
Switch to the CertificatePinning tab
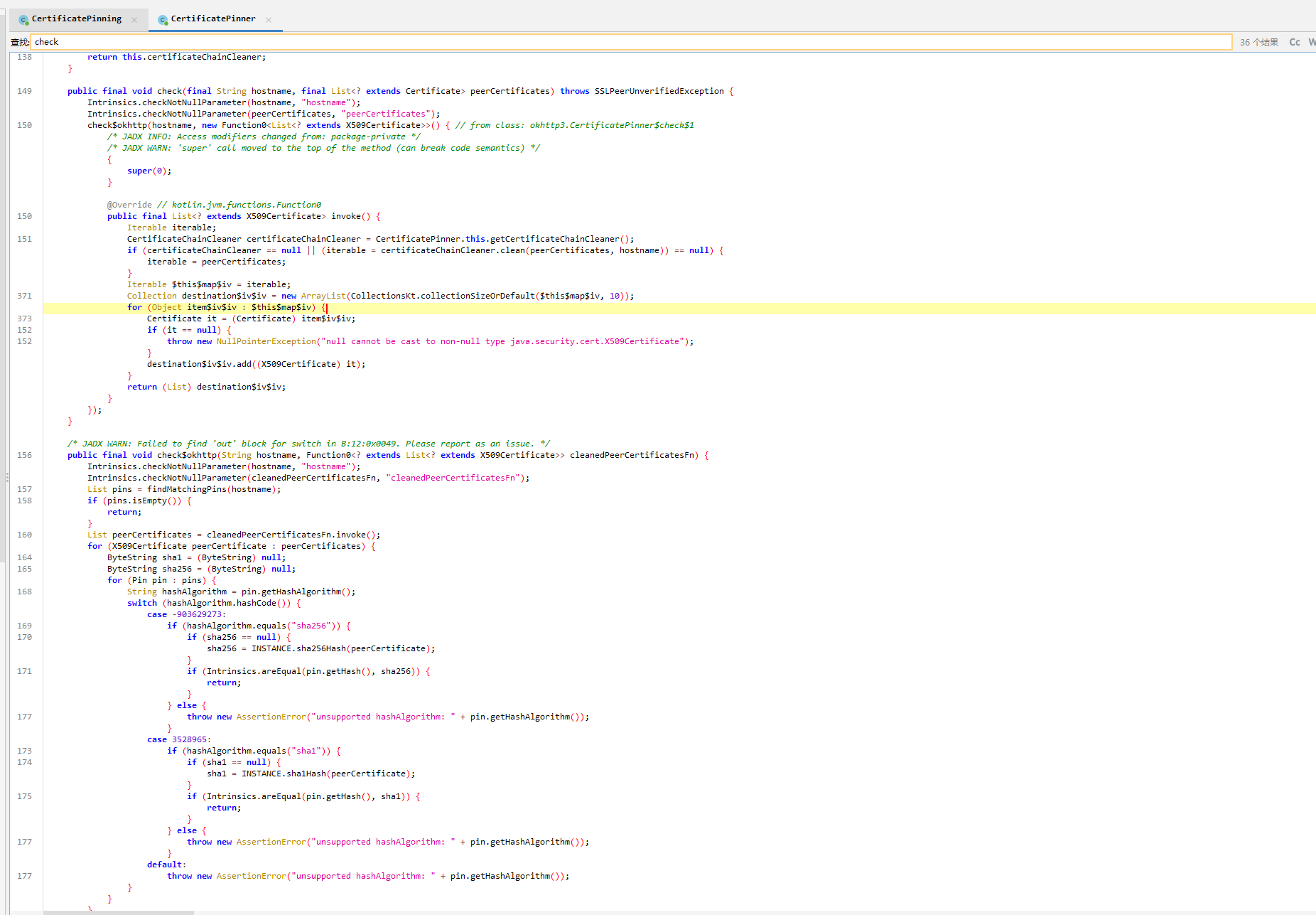76,19
